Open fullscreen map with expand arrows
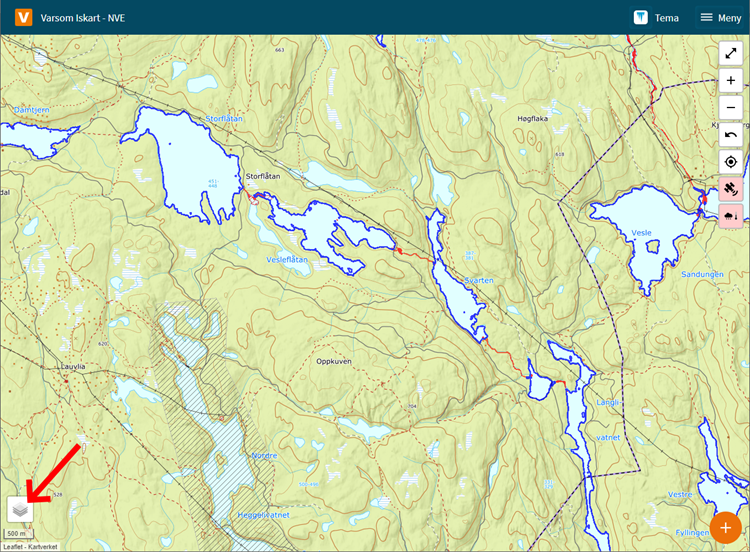This screenshot has width=750, height=552. (x=731, y=53)
